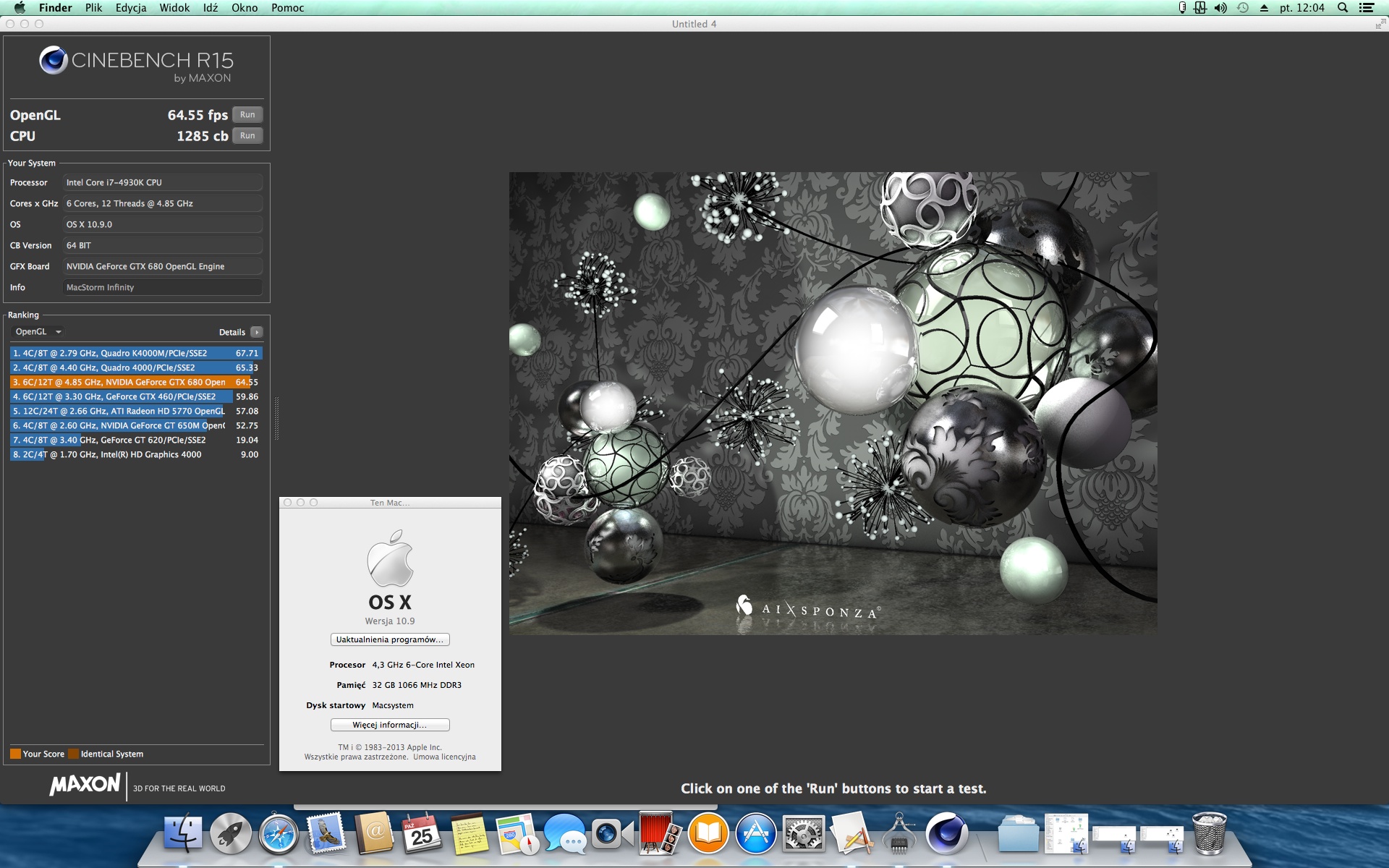Open Notification Center list icon

tap(1367, 8)
